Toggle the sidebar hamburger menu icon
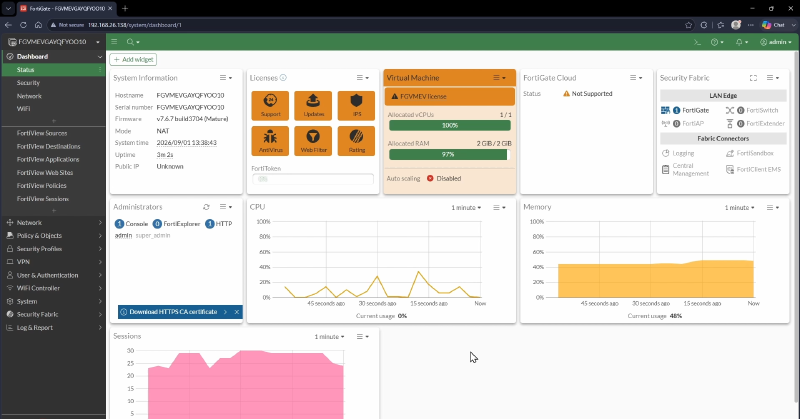 (x=114, y=42)
